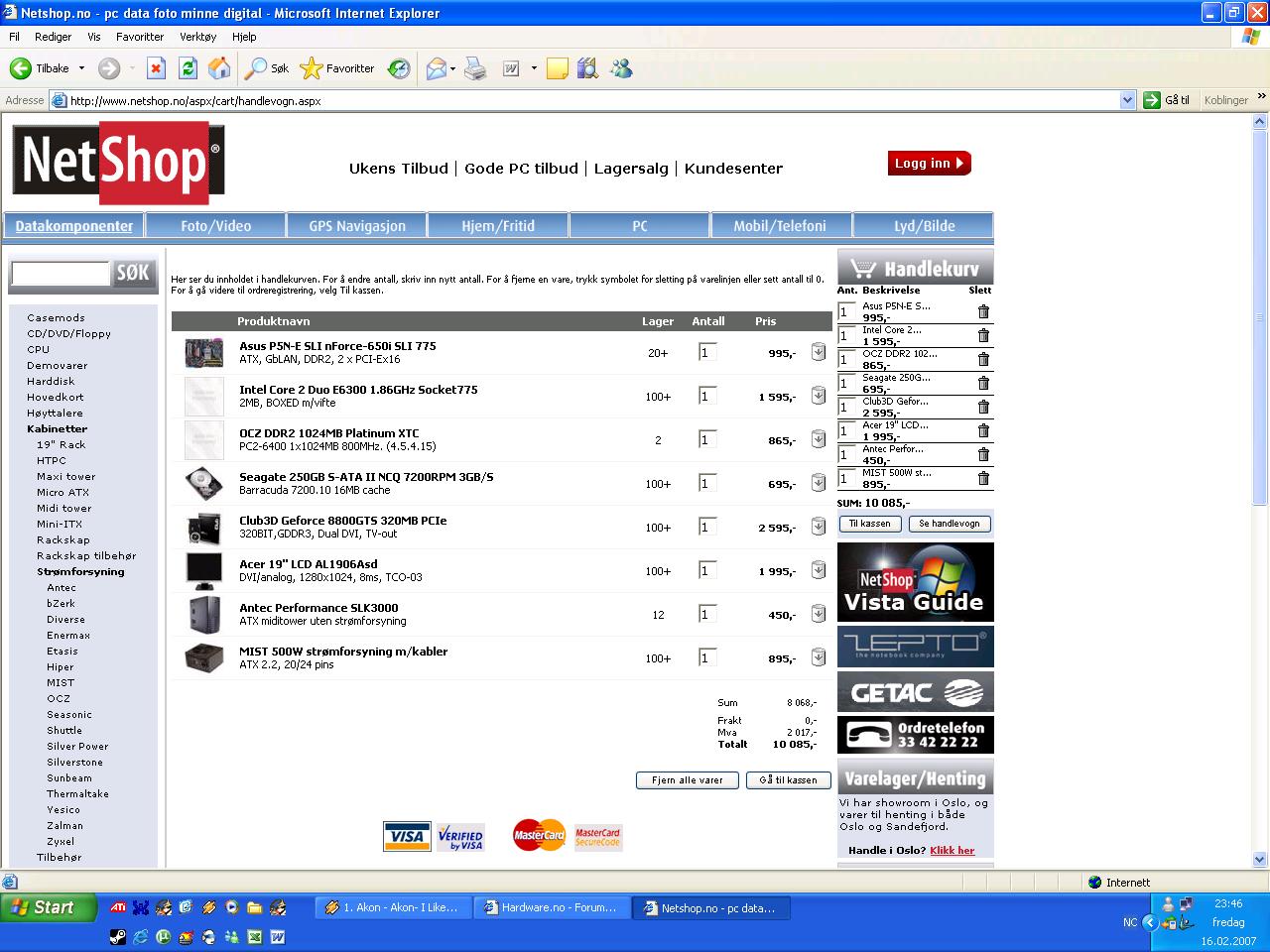Remove MIST 500W strømforsyning row in main cart

819,657
